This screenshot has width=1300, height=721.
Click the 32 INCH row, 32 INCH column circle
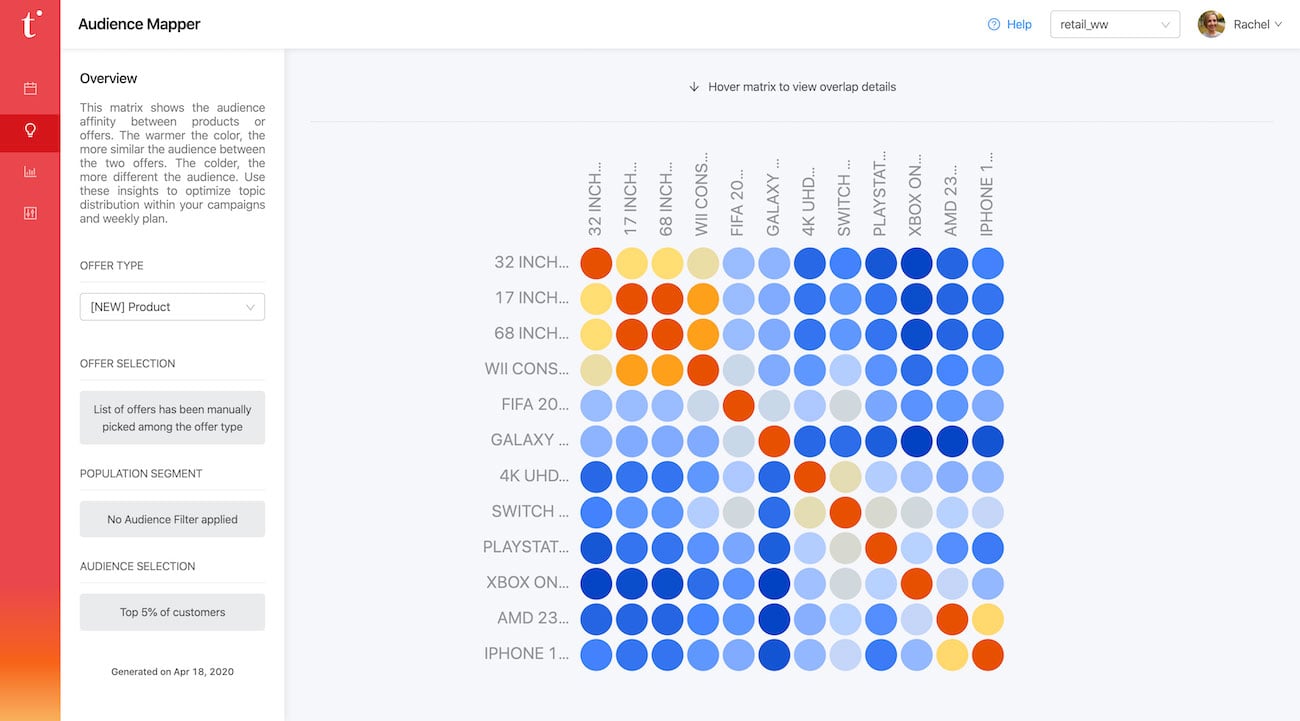[x=596, y=263]
